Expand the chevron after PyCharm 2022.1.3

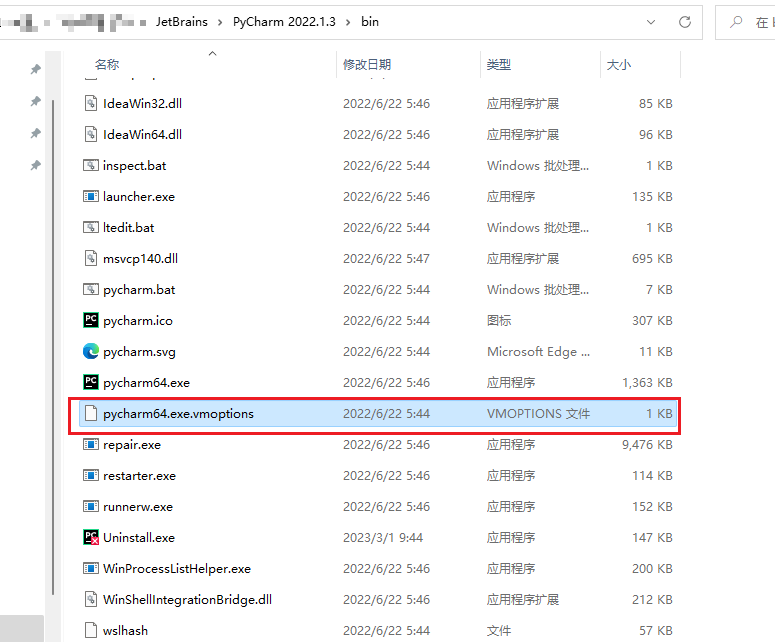click(x=348, y=22)
